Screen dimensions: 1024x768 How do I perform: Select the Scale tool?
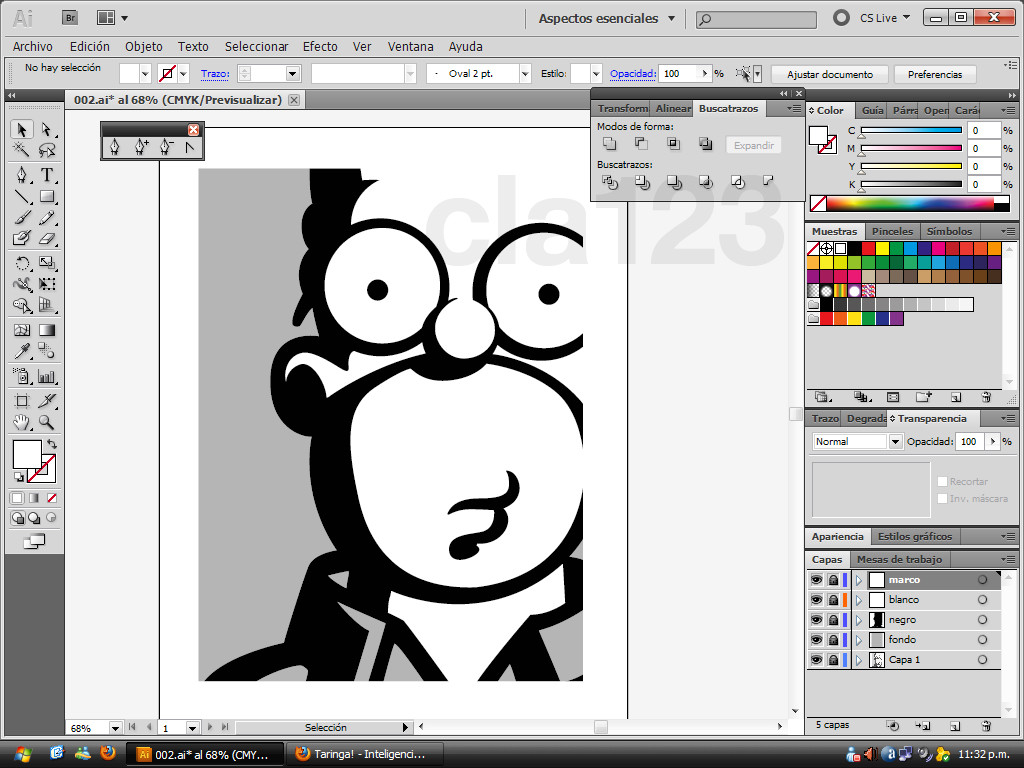click(x=46, y=263)
